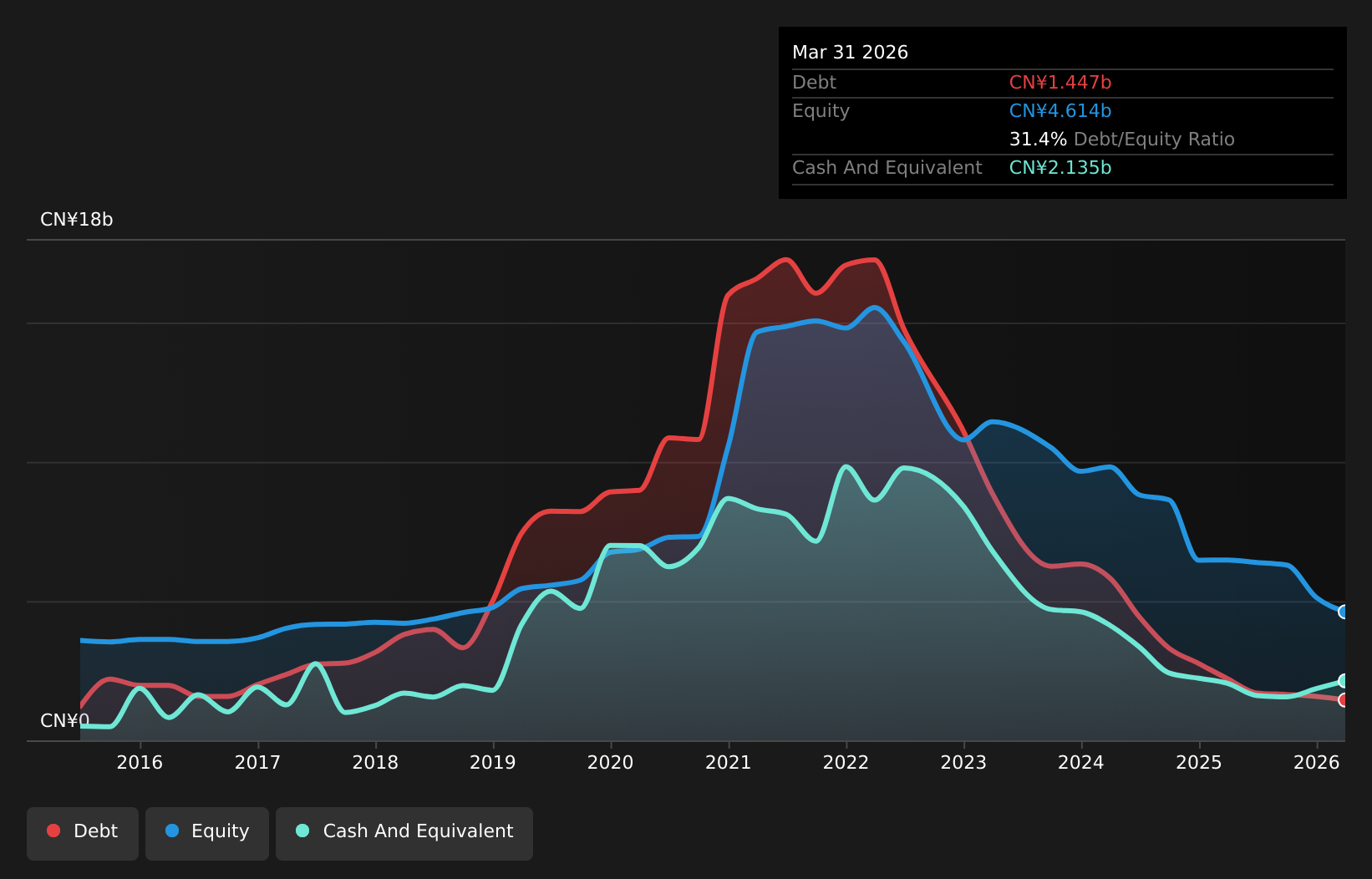Select the teal Cash endpoint marker
1372x879 pixels.
[x=1344, y=681]
